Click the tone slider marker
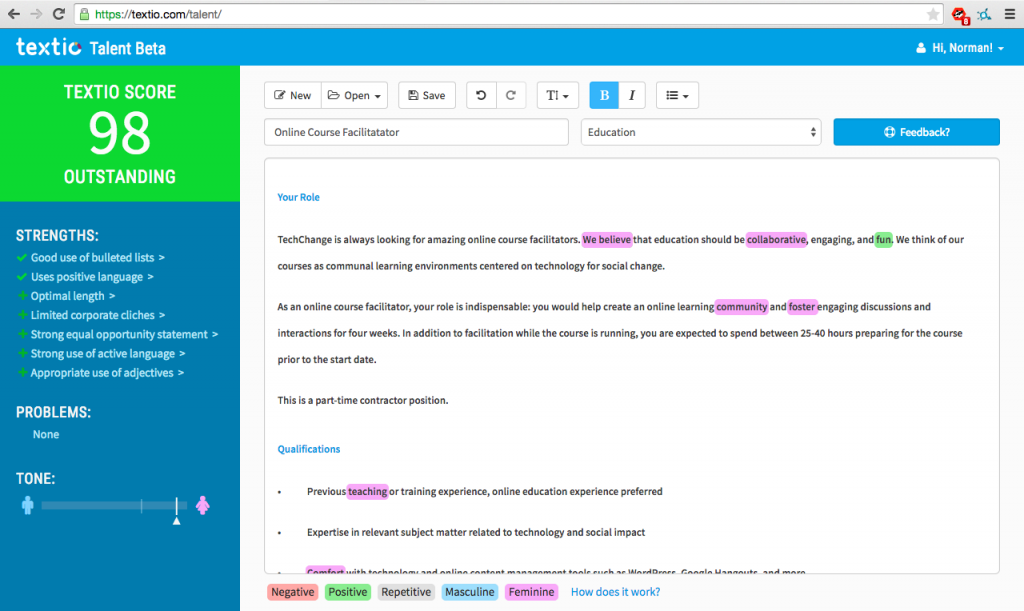The height and width of the screenshot is (611, 1024). [176, 510]
